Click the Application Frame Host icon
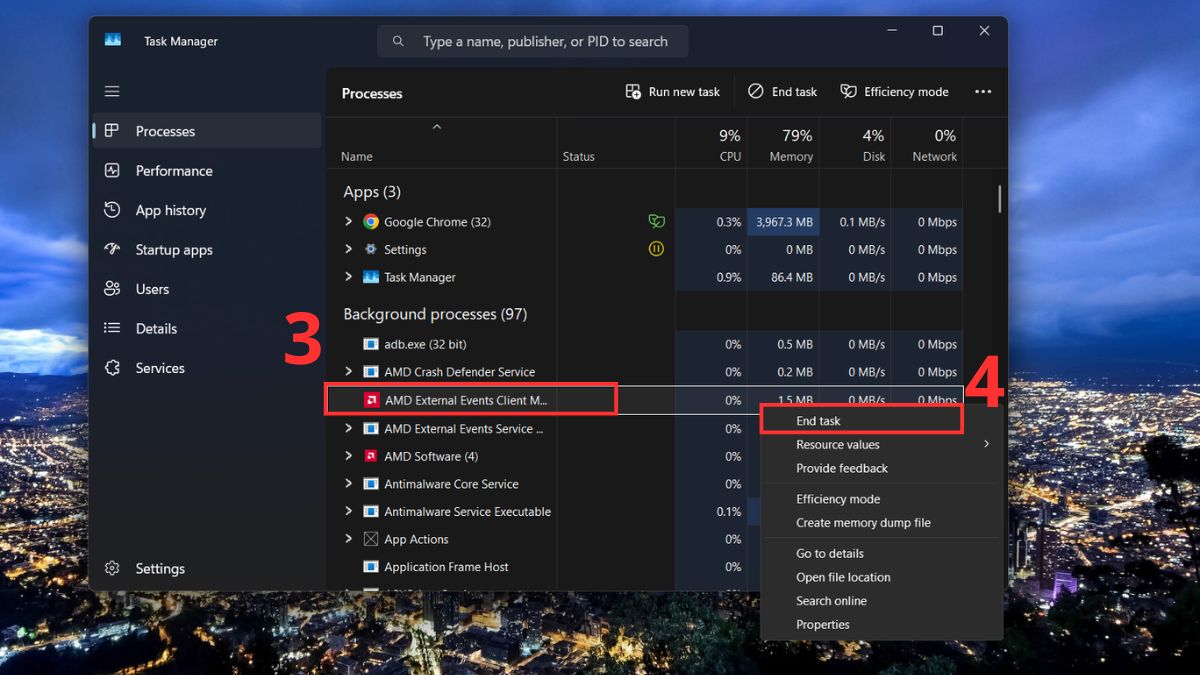This screenshot has width=1200, height=675. click(371, 567)
